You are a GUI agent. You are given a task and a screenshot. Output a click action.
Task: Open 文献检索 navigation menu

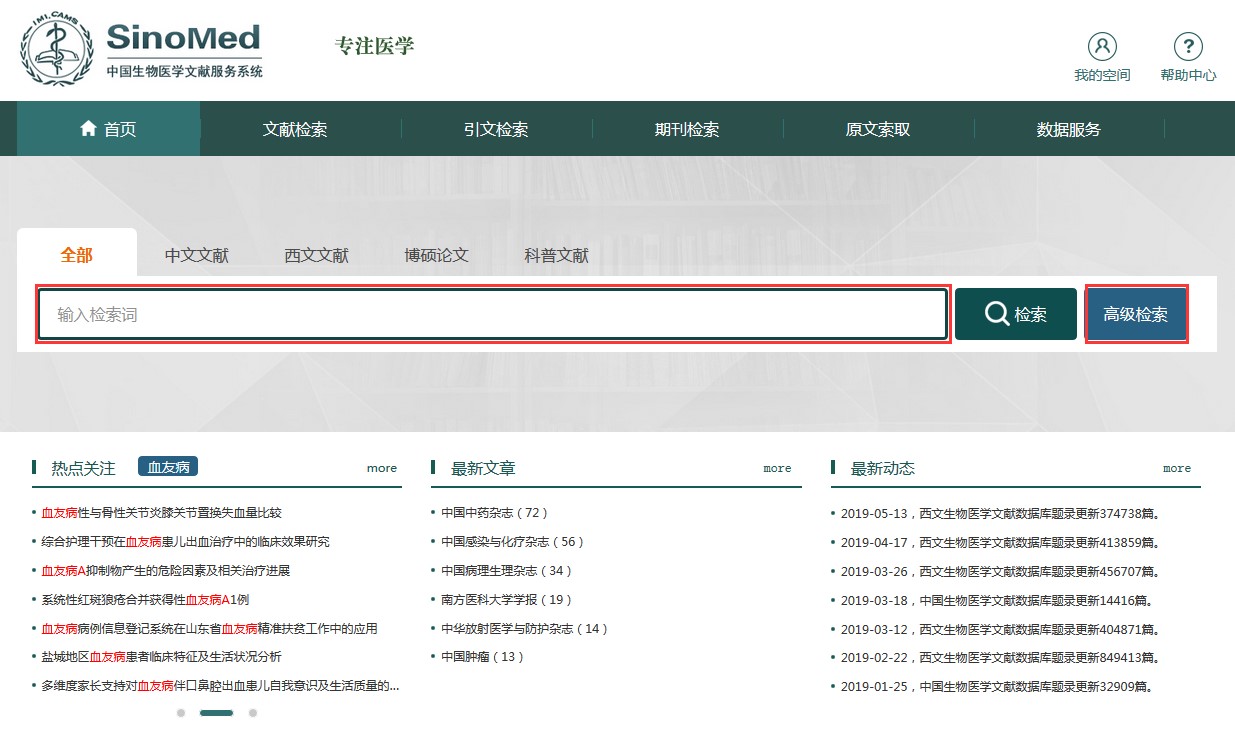(295, 129)
